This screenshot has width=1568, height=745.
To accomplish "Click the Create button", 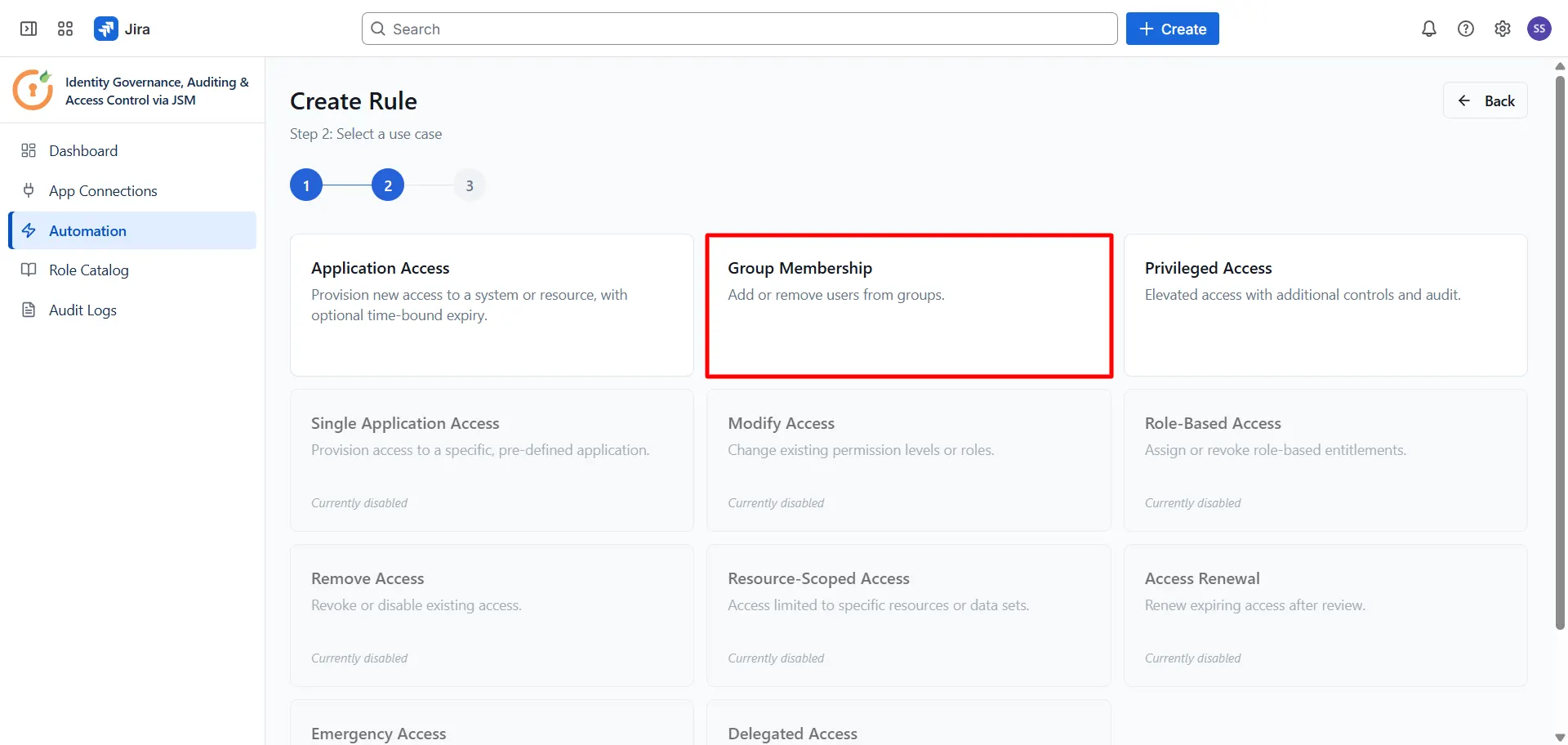I will coord(1172,29).
